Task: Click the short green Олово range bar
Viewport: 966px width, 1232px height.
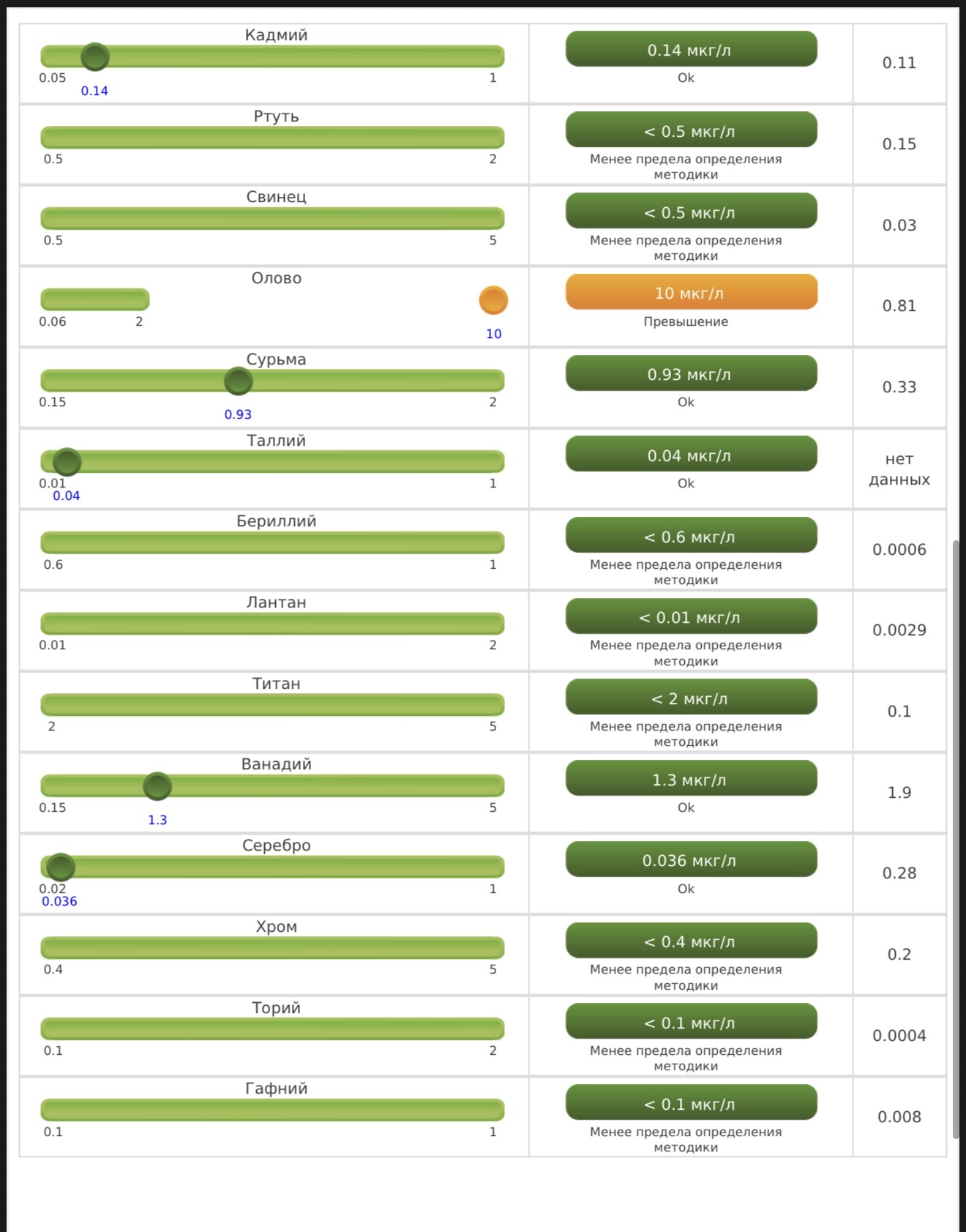Action: click(x=95, y=299)
